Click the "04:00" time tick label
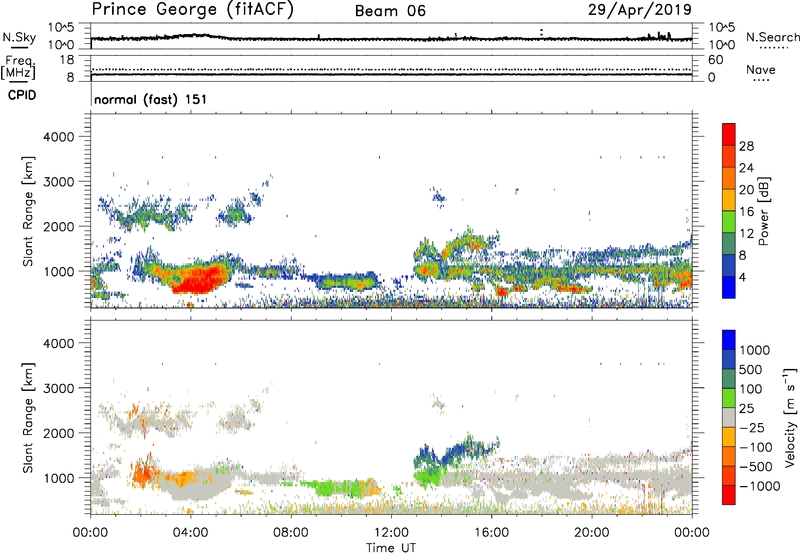Viewport: 800px width, 554px height. point(190,533)
